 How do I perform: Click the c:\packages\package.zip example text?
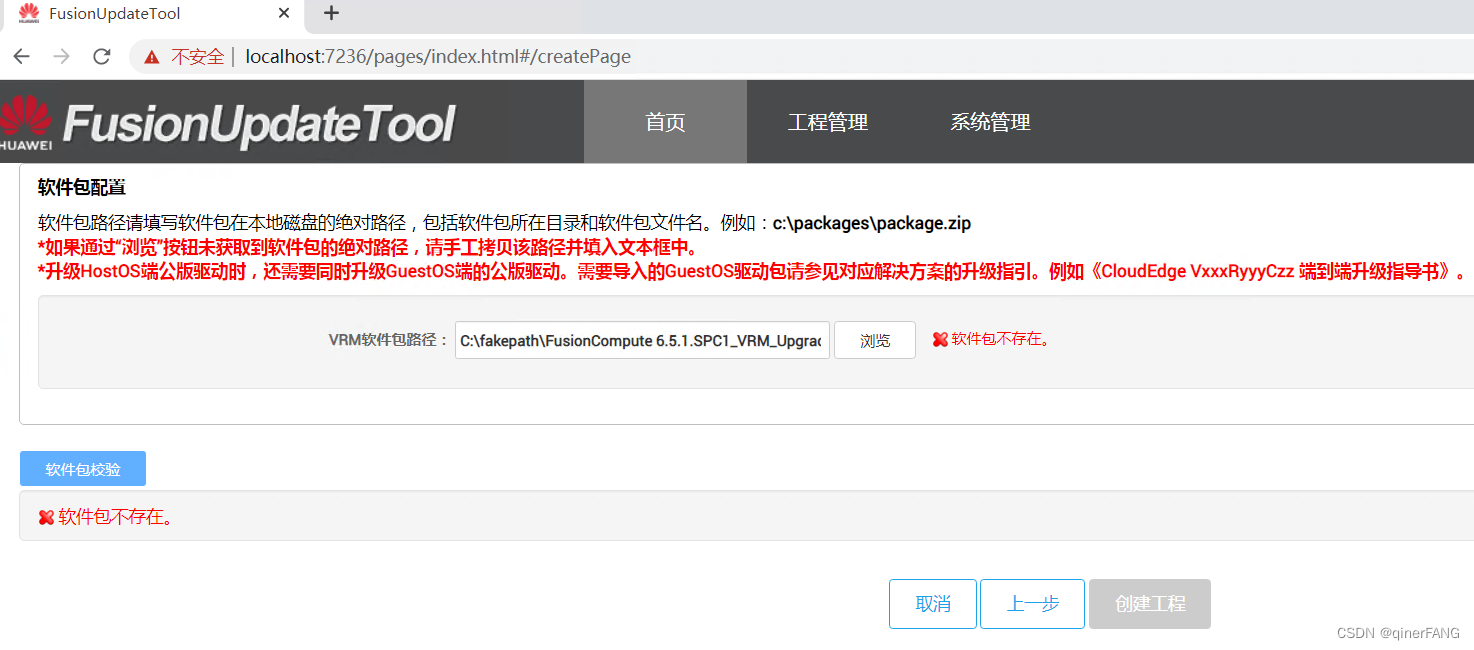(872, 222)
